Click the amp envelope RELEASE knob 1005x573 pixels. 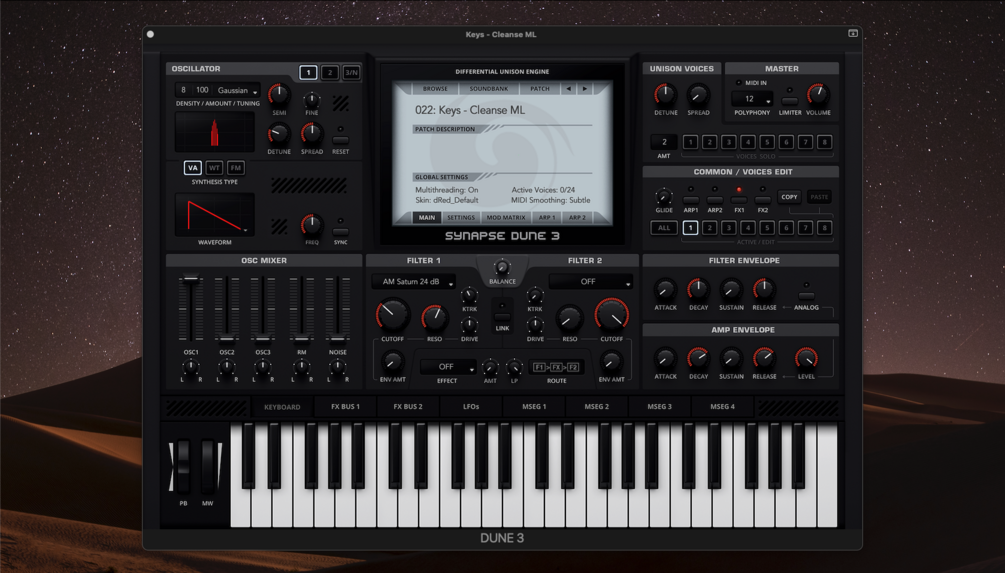click(x=763, y=359)
